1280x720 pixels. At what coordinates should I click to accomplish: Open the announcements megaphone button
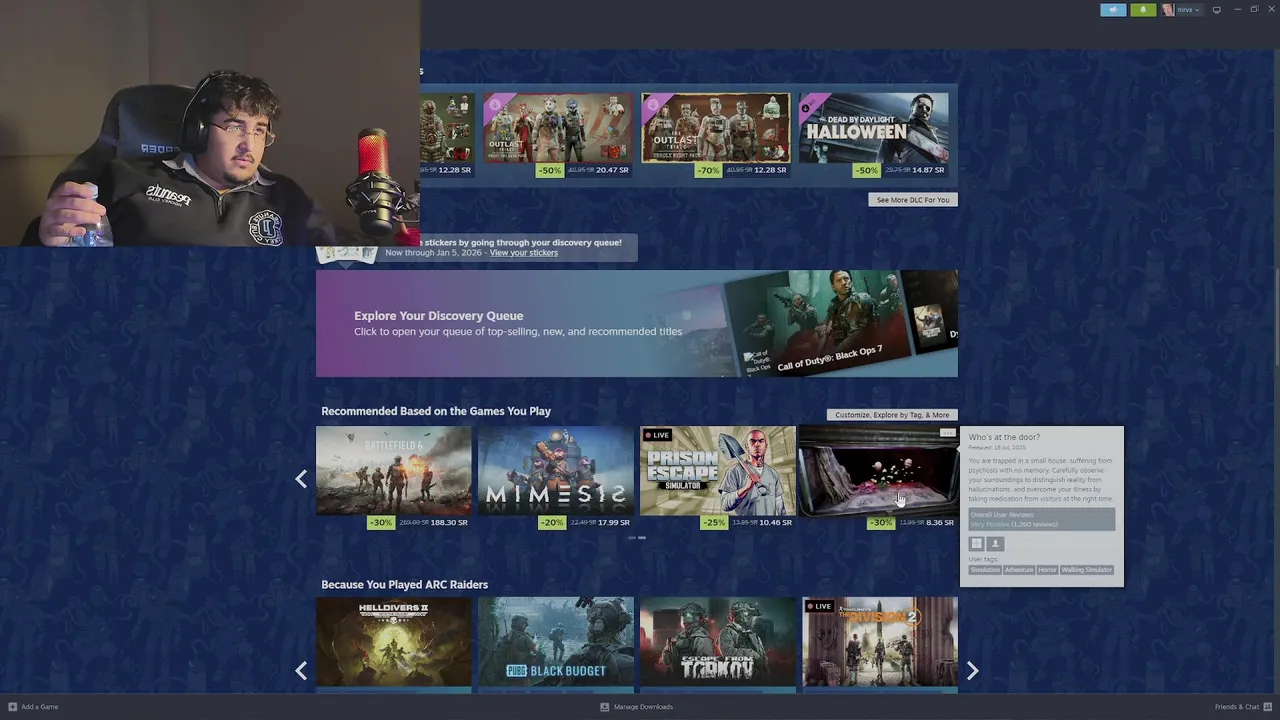point(1113,10)
